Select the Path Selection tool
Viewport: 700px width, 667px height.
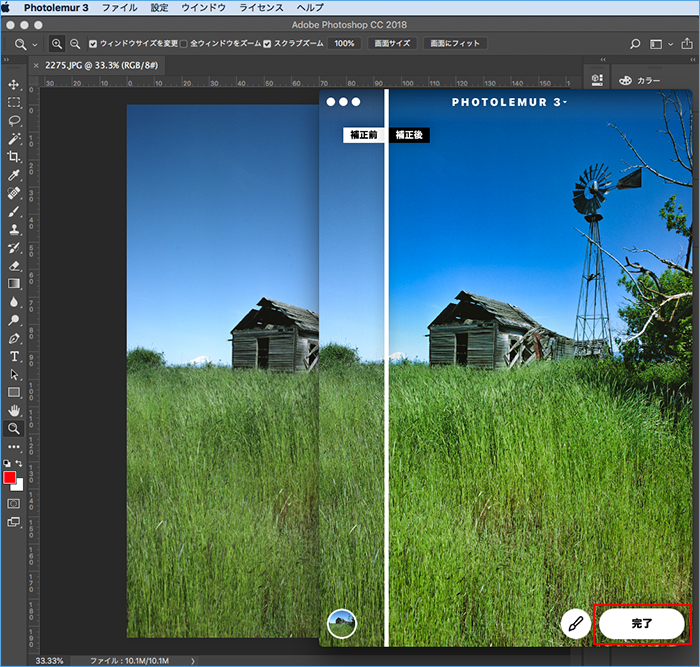pos(14,375)
